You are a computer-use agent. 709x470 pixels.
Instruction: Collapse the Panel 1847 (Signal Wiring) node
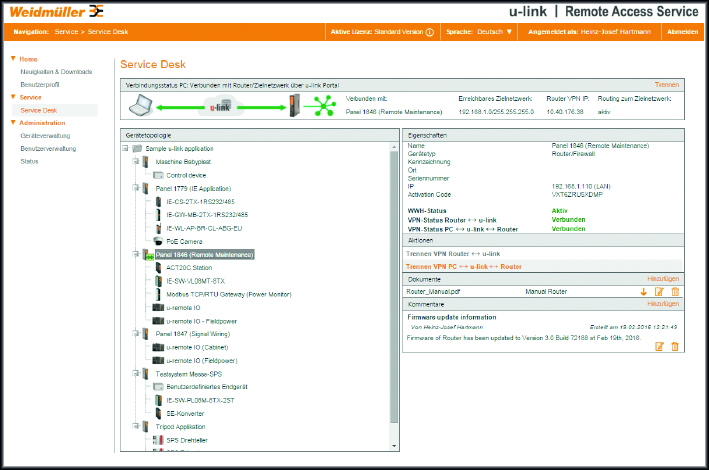click(136, 333)
